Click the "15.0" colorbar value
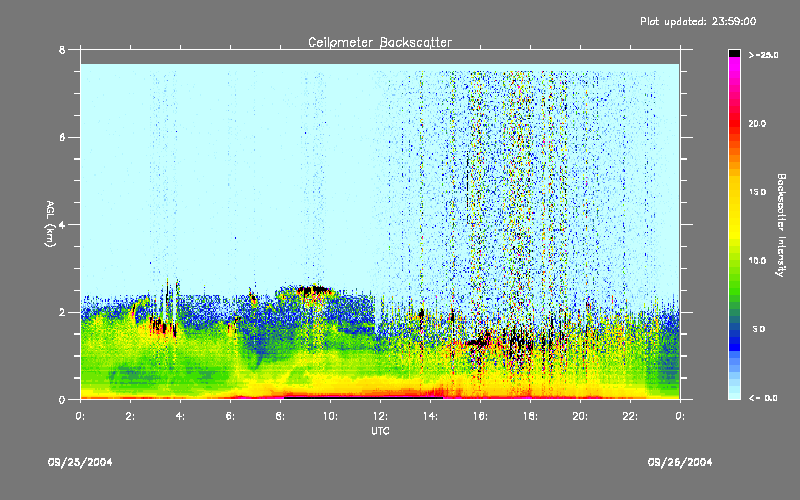This screenshot has height=500, width=800. 757,192
